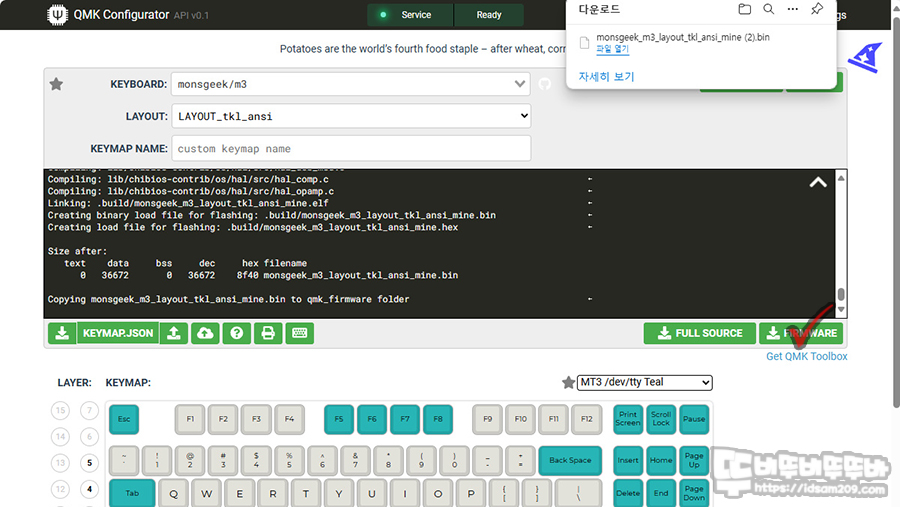Select the Delete key
Screen dimensions: 900x507
point(628,493)
